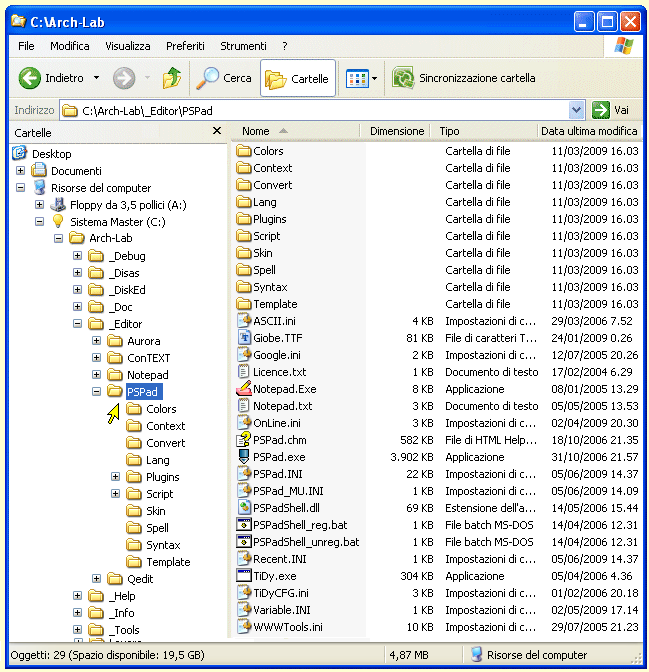Sort by the Dimensione column header
The image size is (649, 672).
coord(397,131)
